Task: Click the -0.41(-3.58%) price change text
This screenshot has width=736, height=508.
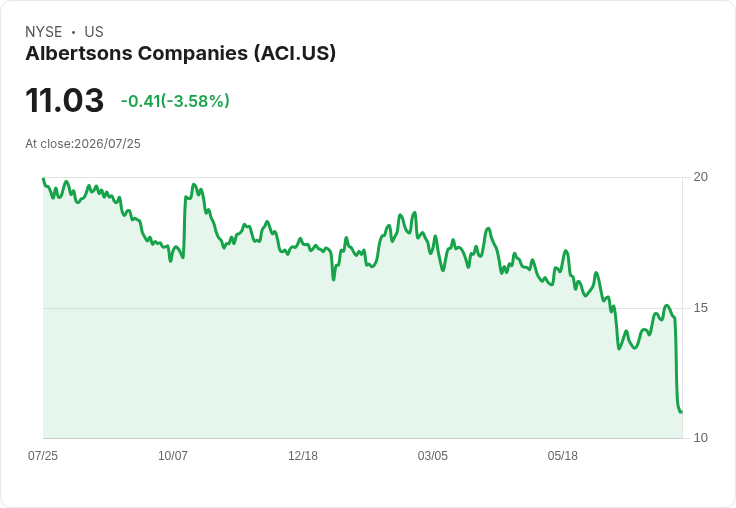Action: [x=175, y=101]
